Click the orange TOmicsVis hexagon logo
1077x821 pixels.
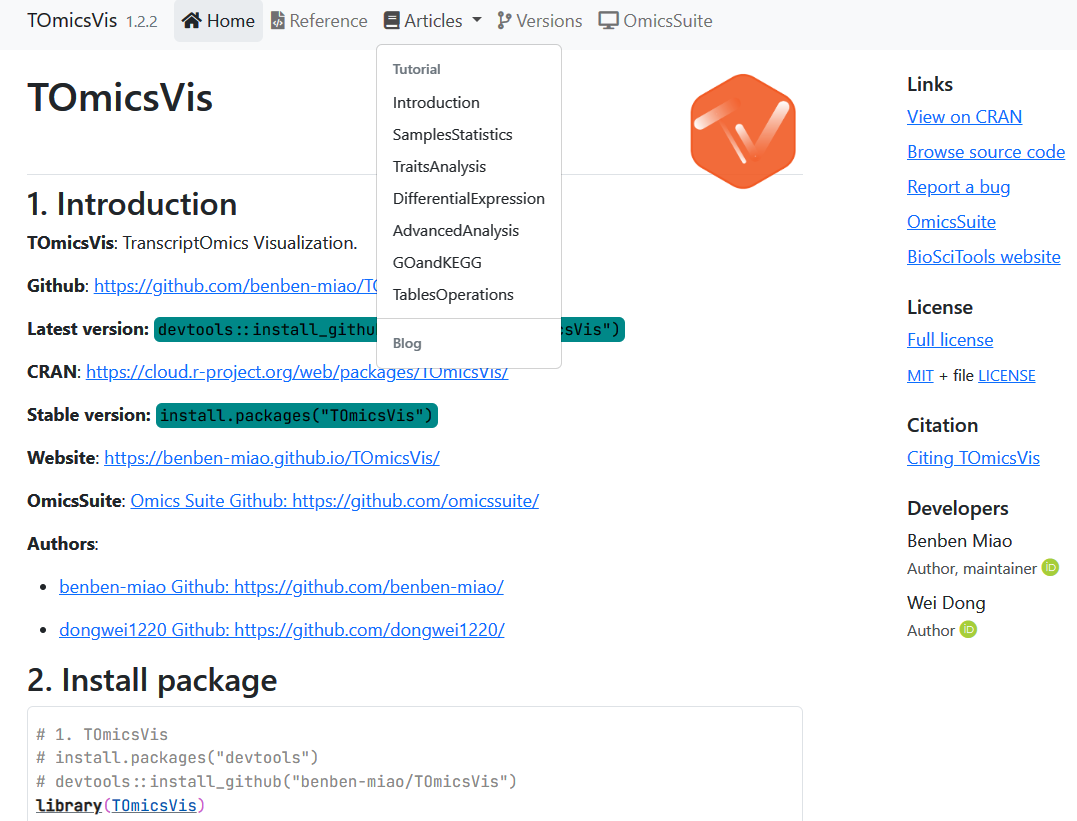(x=742, y=130)
